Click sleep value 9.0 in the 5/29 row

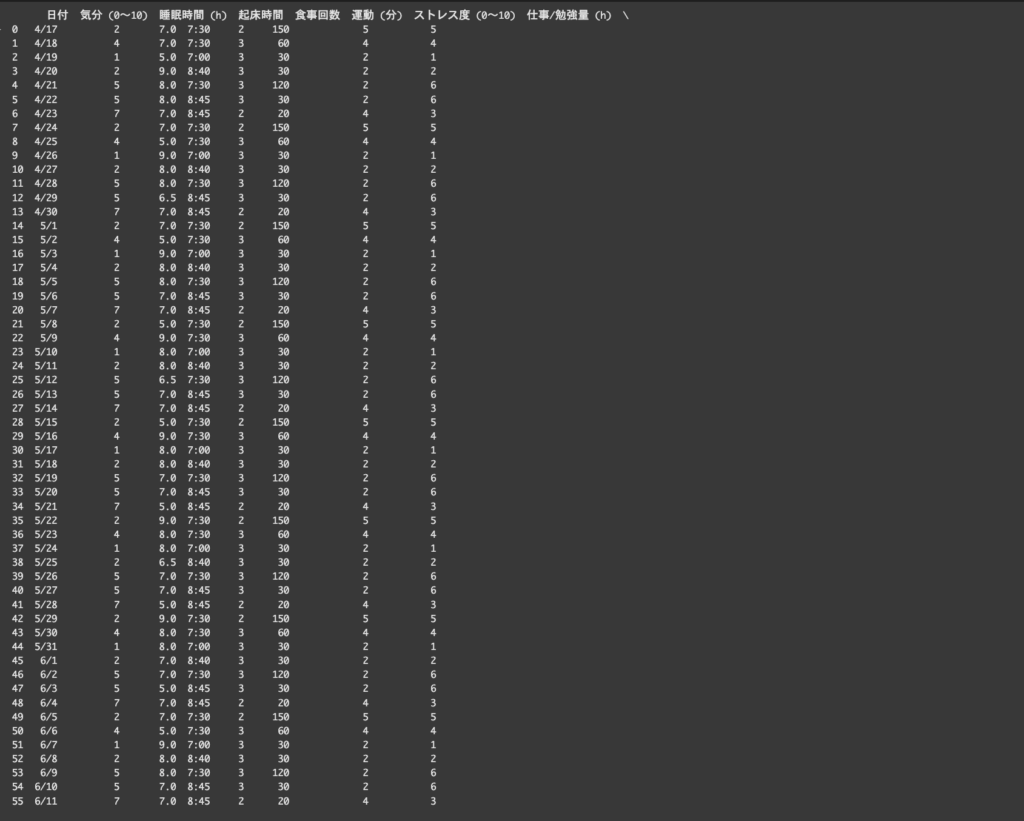(x=168, y=619)
